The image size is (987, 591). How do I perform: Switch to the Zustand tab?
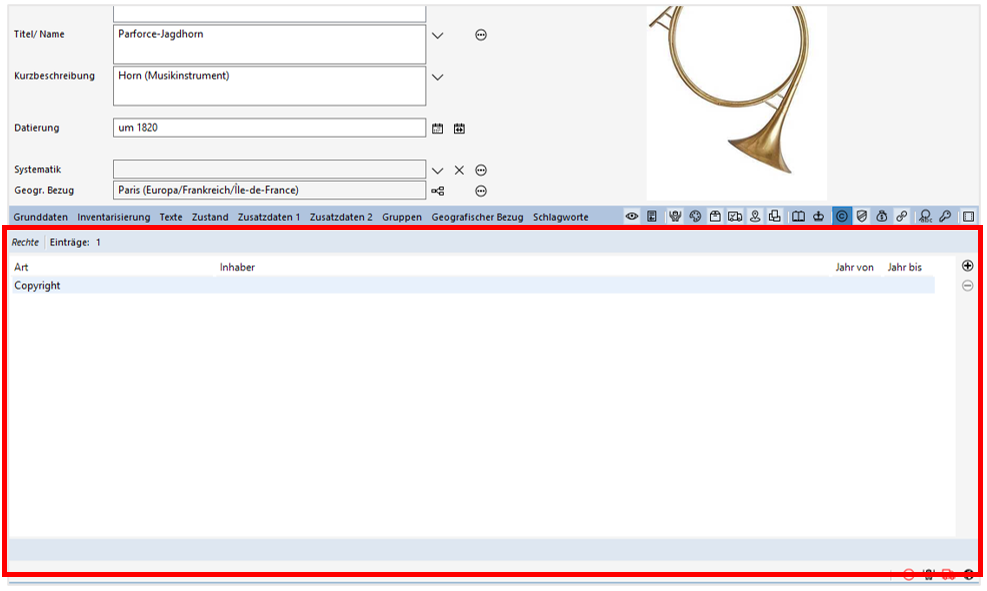click(x=210, y=216)
